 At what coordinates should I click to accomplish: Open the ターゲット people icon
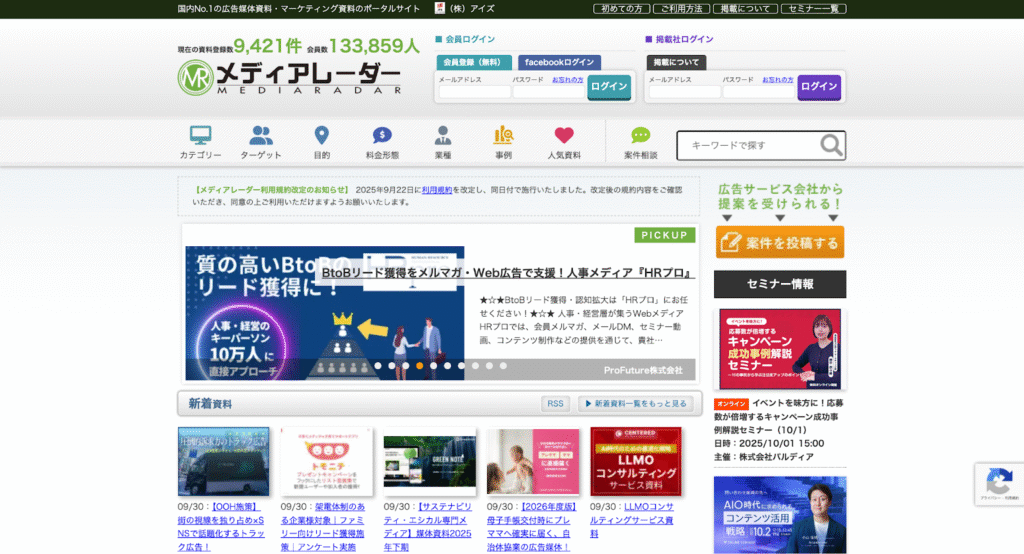tap(261, 136)
